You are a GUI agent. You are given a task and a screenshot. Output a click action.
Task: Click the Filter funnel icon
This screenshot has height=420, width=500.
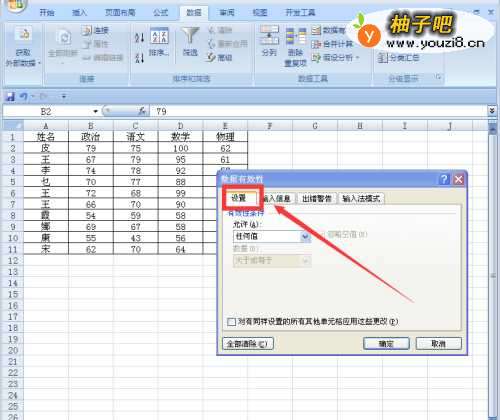click(x=190, y=36)
